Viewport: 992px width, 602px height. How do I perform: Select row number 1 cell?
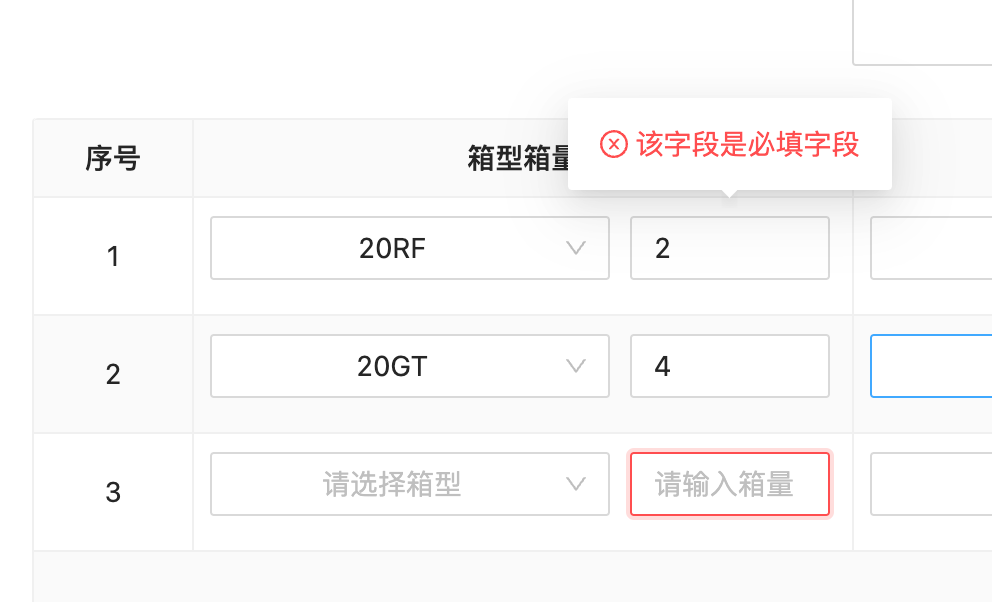click(112, 255)
